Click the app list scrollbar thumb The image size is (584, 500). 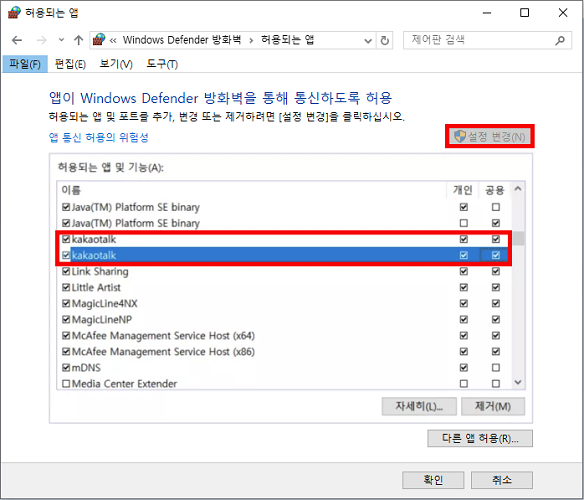[518, 238]
